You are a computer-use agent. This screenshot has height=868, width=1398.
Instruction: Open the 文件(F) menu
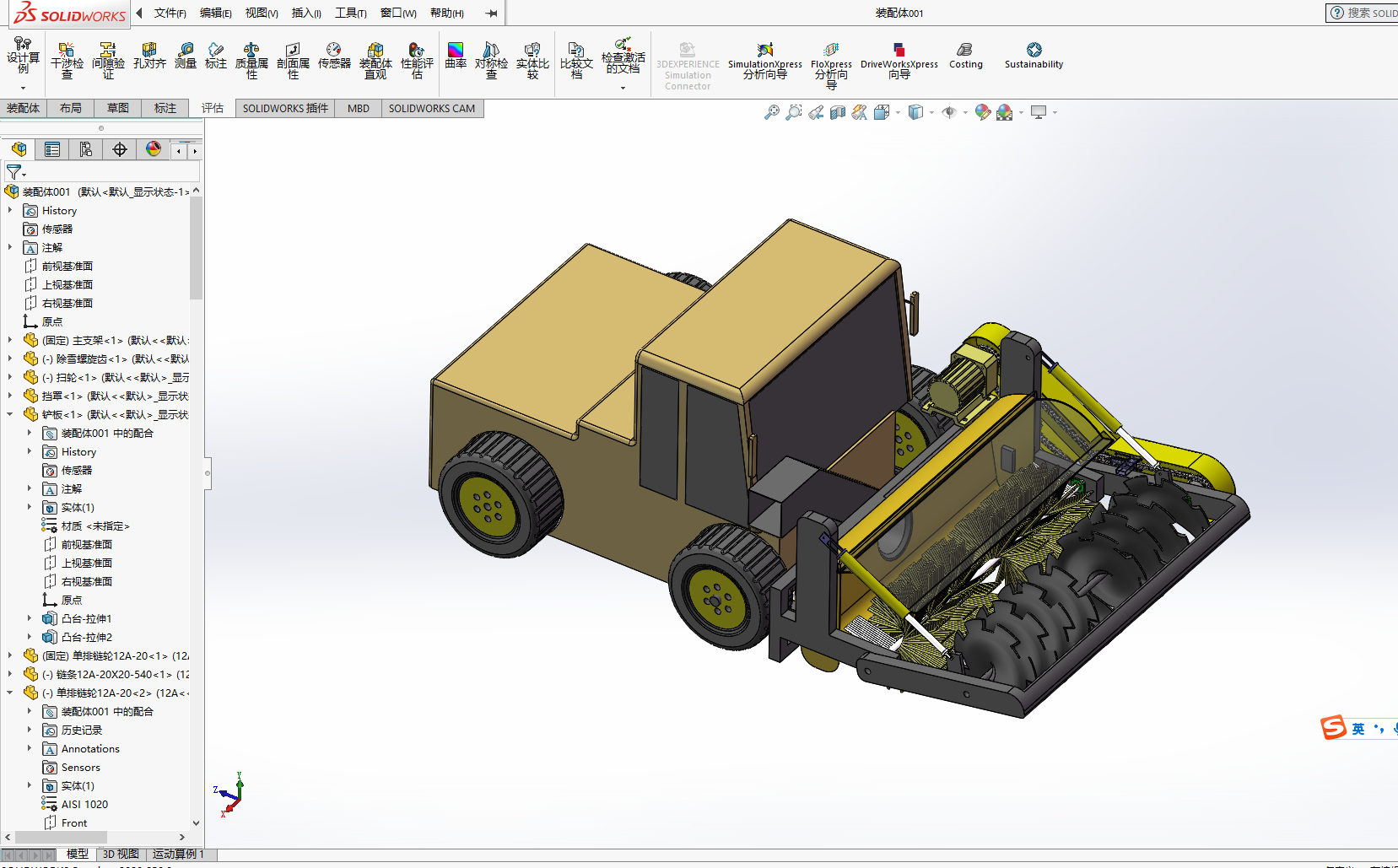(170, 13)
